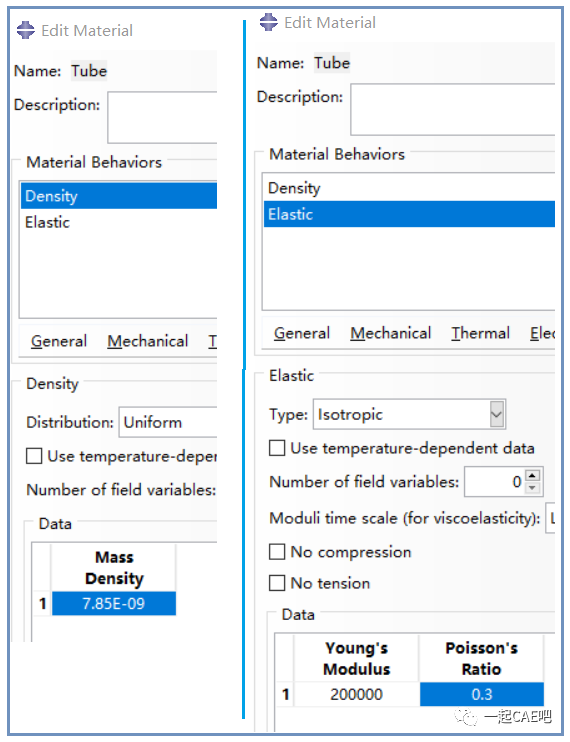Enable temperature-dependent data in Elastic panel
The height and width of the screenshot is (742, 570).
pos(277,448)
